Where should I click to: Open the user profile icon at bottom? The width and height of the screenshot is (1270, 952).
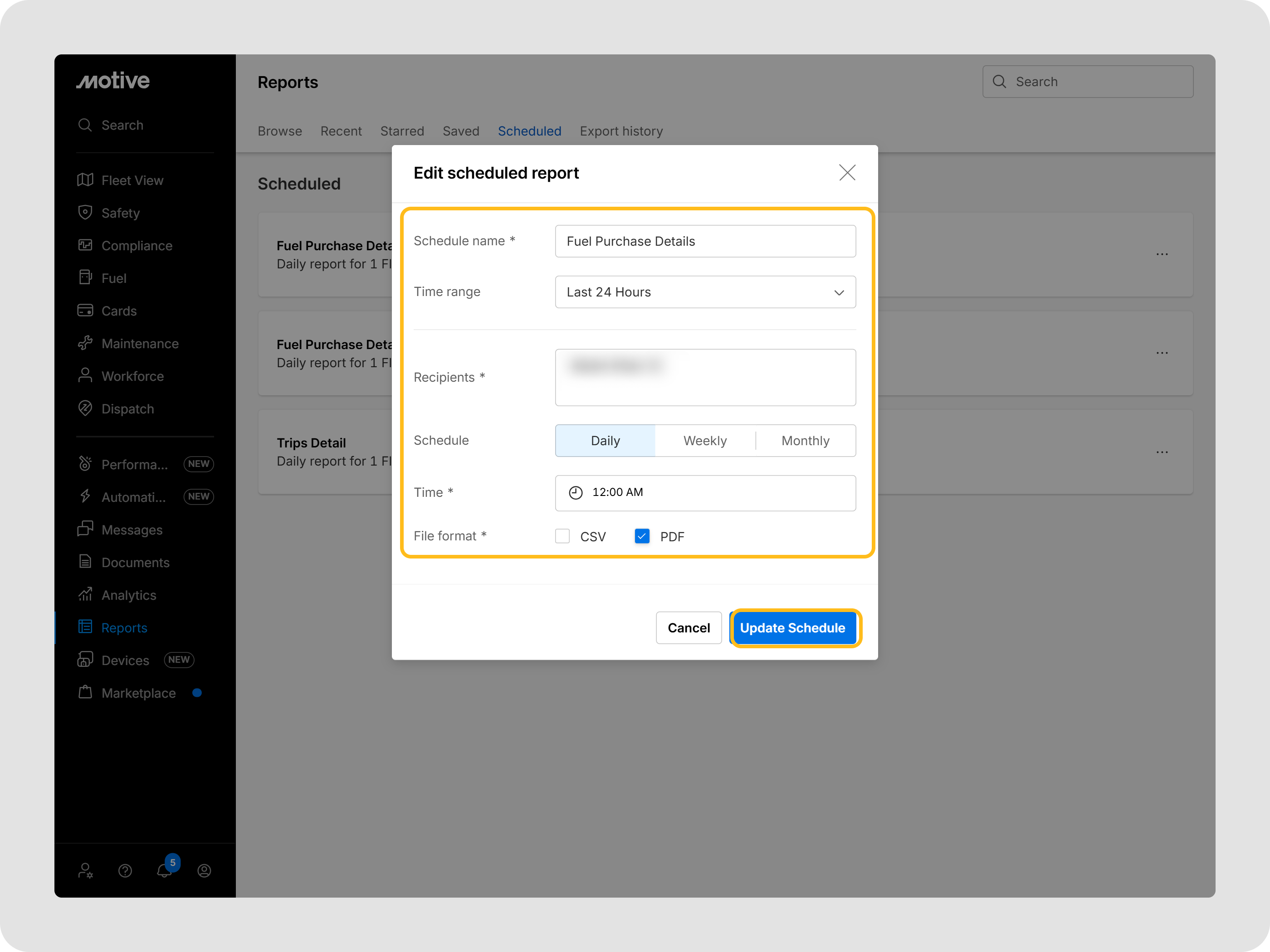click(x=205, y=870)
